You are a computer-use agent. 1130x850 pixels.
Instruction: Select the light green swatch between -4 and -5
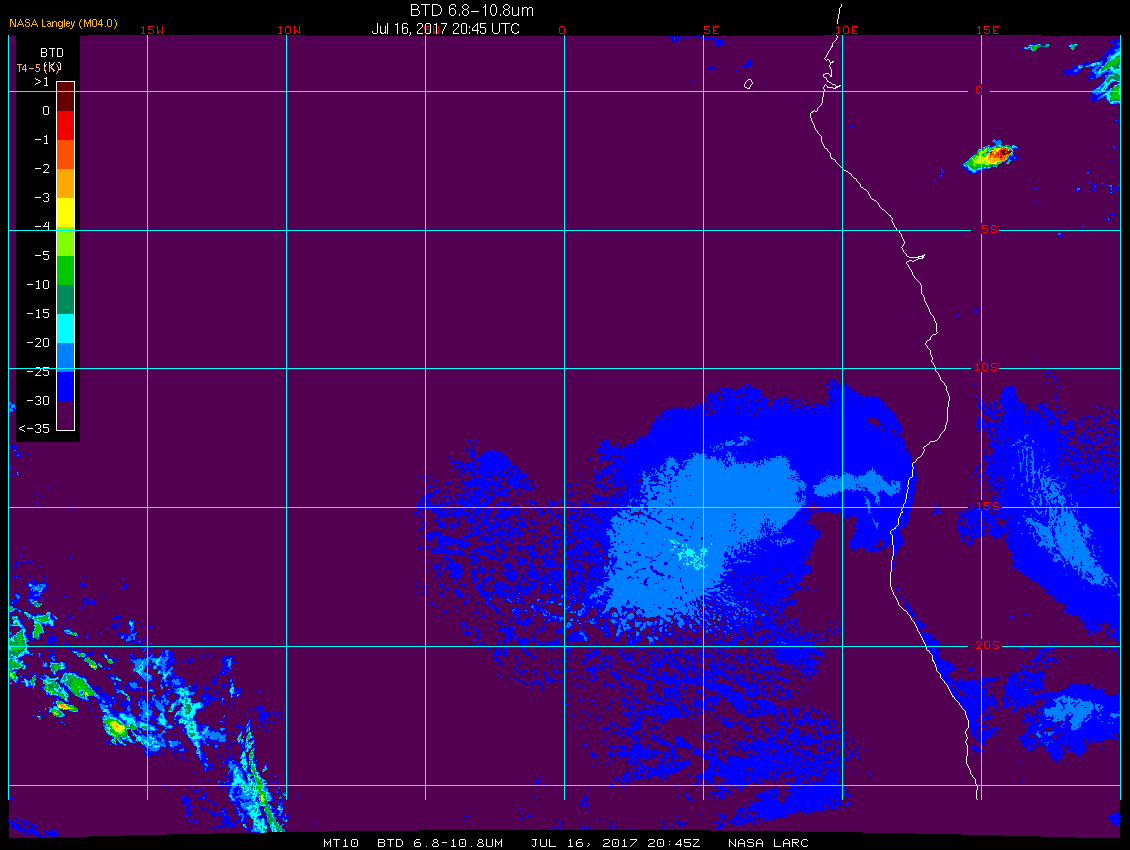[x=66, y=242]
